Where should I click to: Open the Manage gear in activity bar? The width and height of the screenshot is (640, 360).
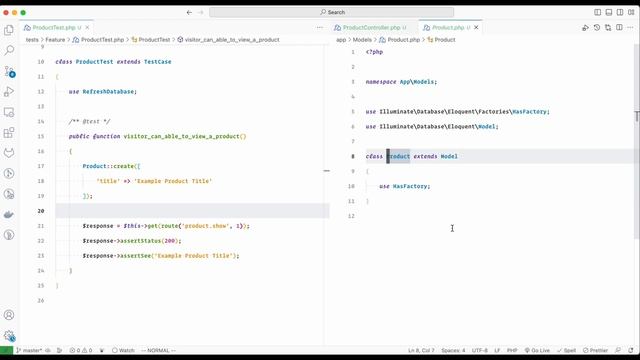9,336
